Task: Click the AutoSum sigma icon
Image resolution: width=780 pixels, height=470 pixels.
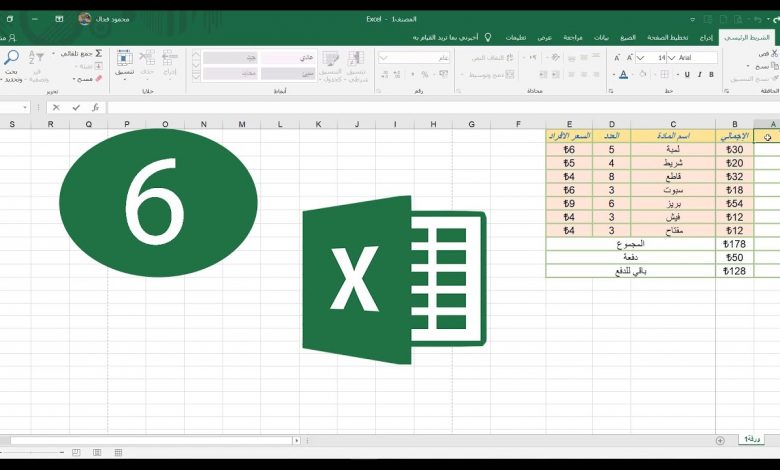Action: point(98,53)
